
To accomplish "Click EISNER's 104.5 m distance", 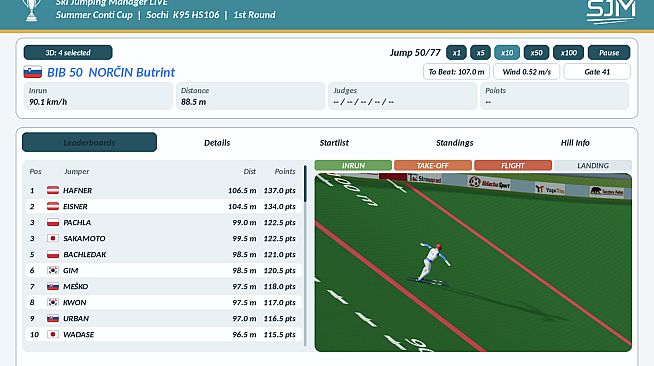I will [x=242, y=206].
